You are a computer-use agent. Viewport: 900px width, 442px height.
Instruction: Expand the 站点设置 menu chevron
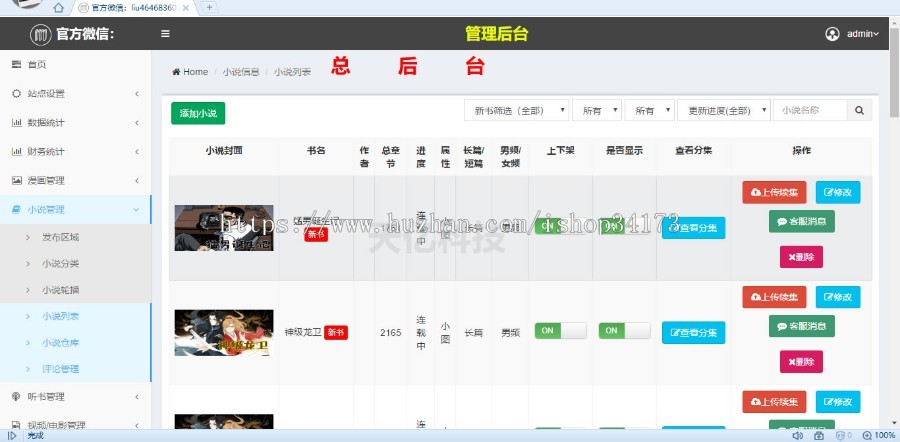click(x=137, y=94)
